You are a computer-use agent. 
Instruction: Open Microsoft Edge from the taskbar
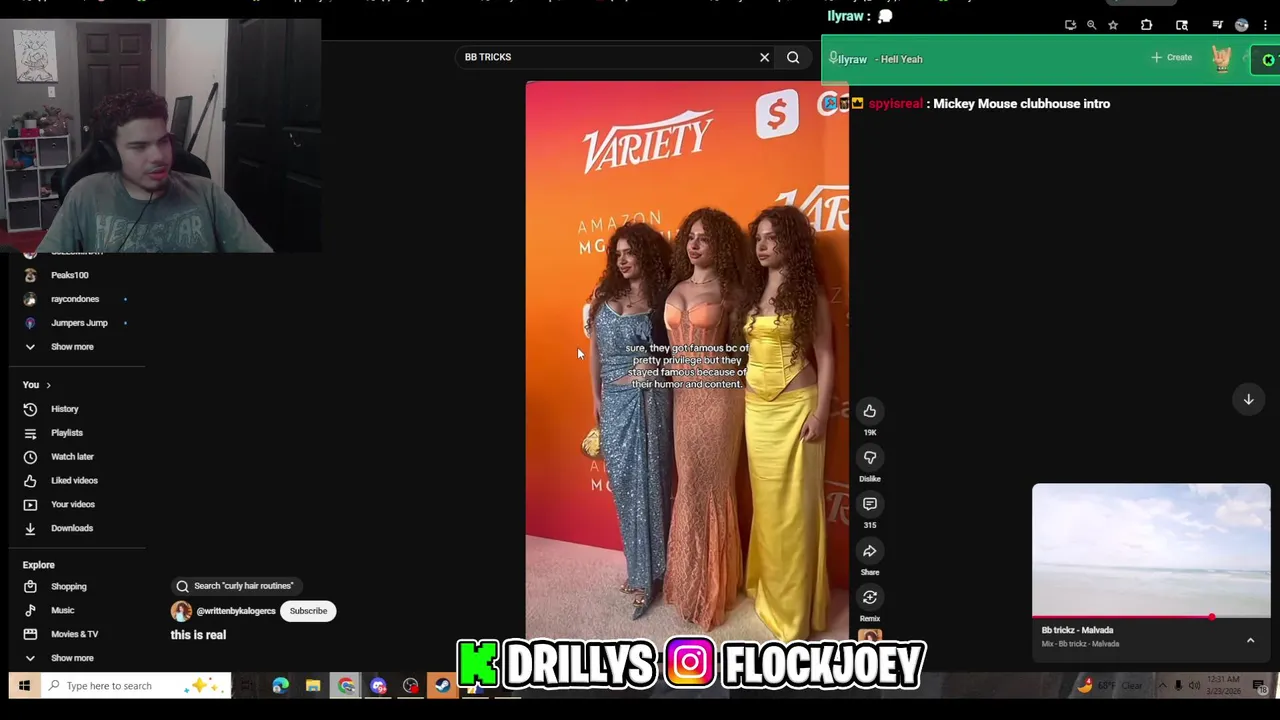(x=280, y=686)
